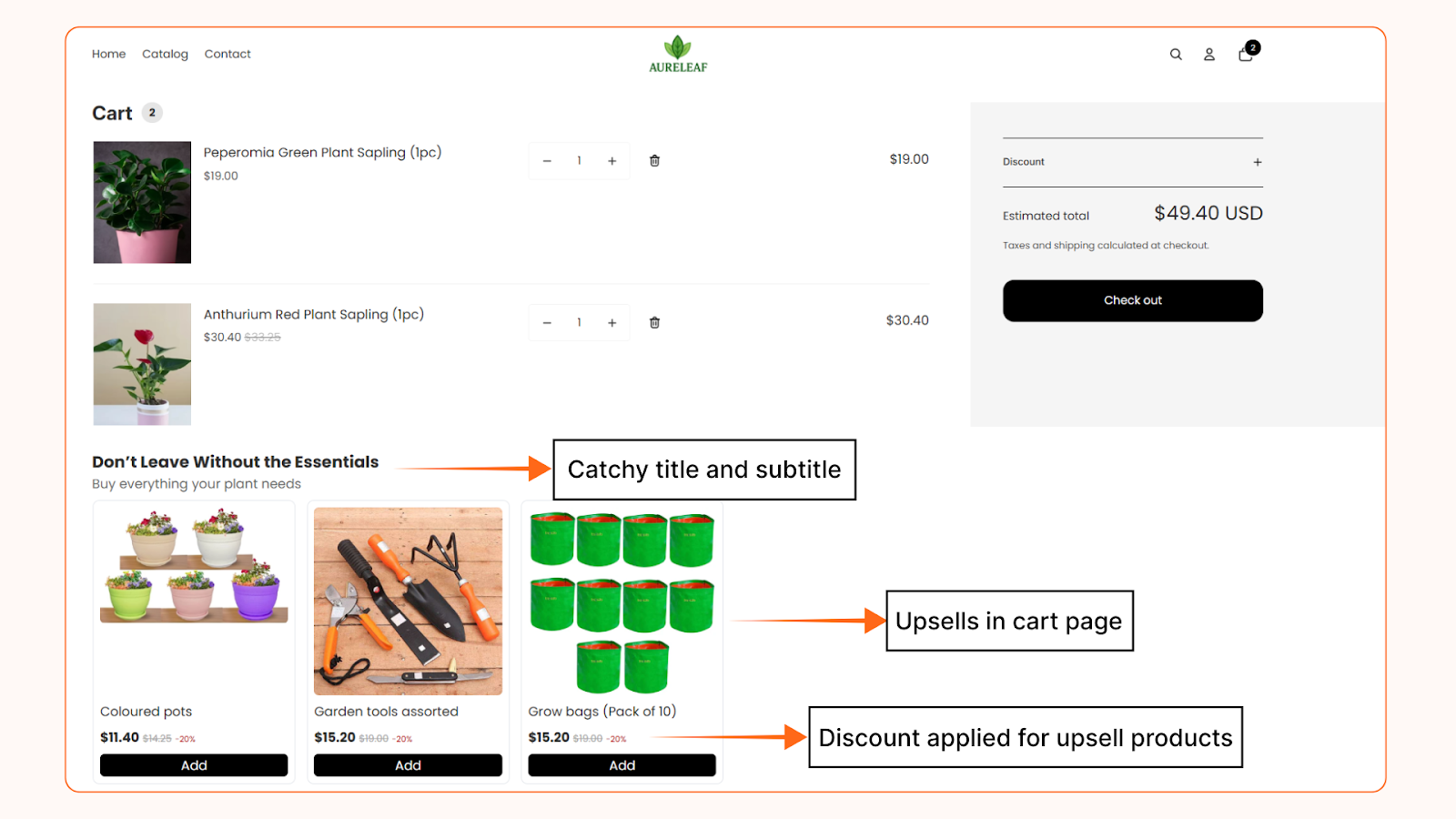Click the plus to increase Peperomia quantity
Image resolution: width=1456 pixels, height=819 pixels.
612,160
